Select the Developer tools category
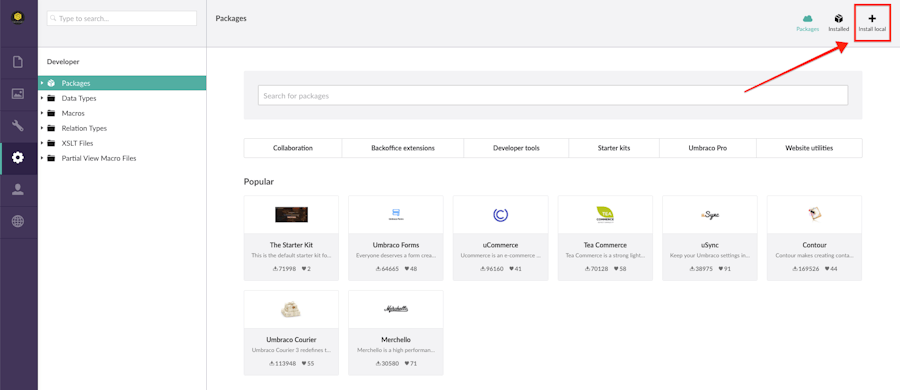 (x=516, y=148)
